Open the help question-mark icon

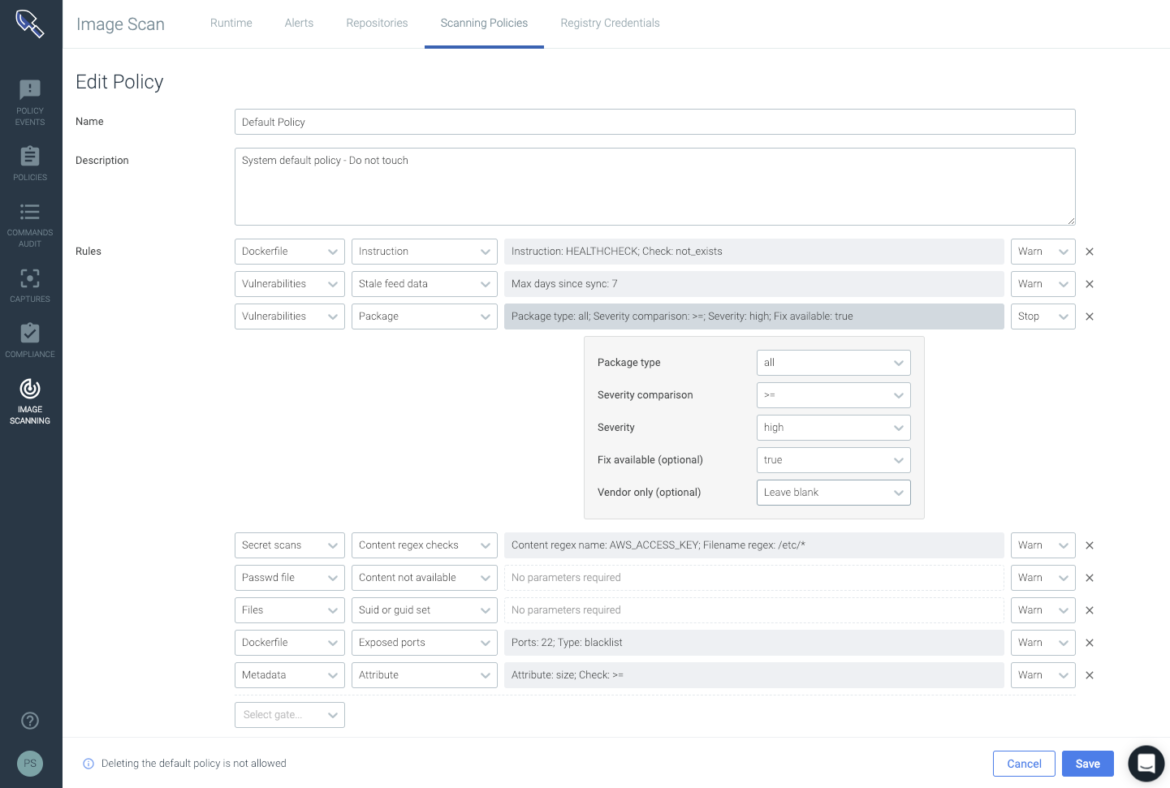30,721
